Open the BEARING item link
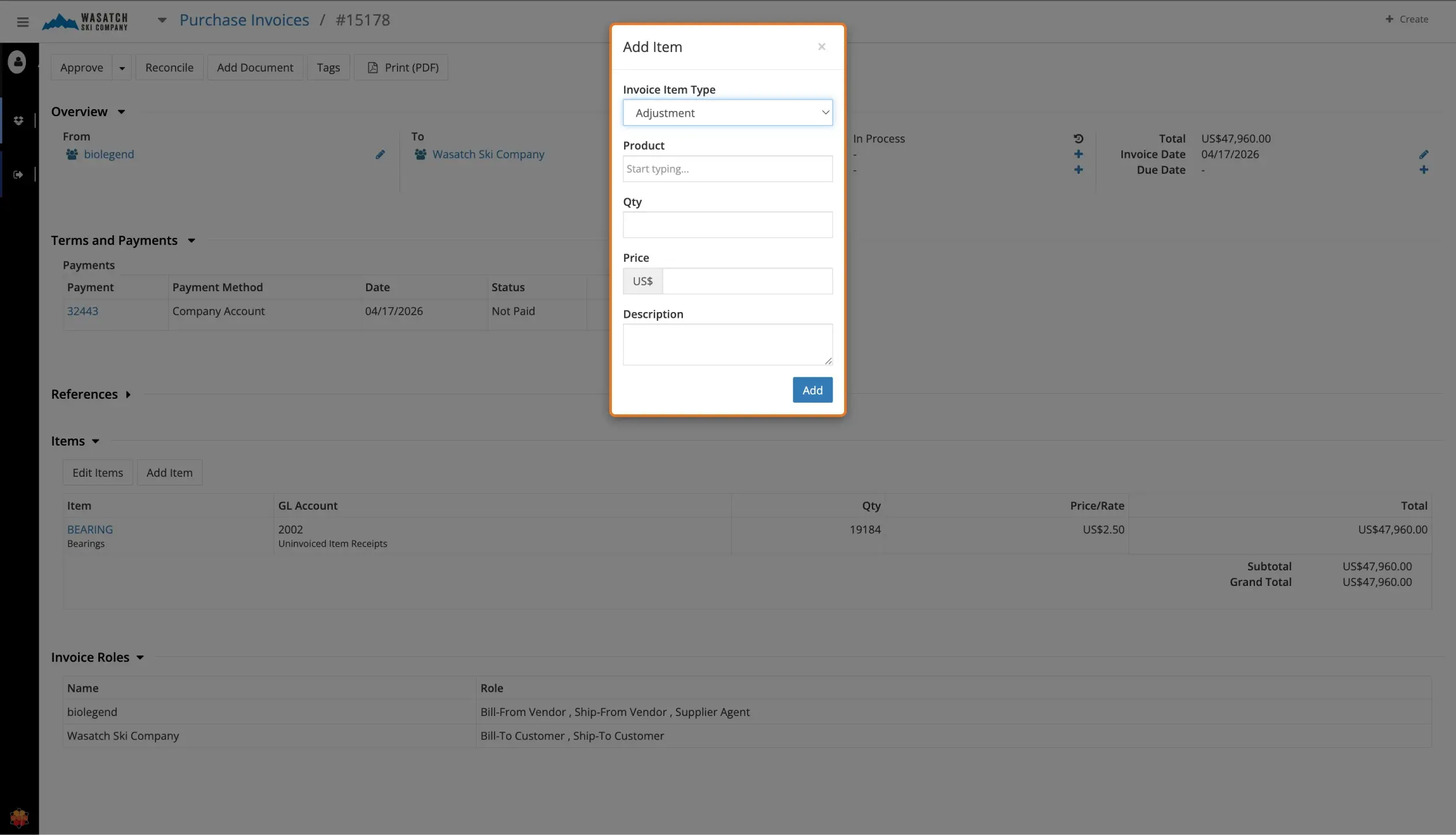Image resolution: width=1456 pixels, height=835 pixels. pos(90,529)
